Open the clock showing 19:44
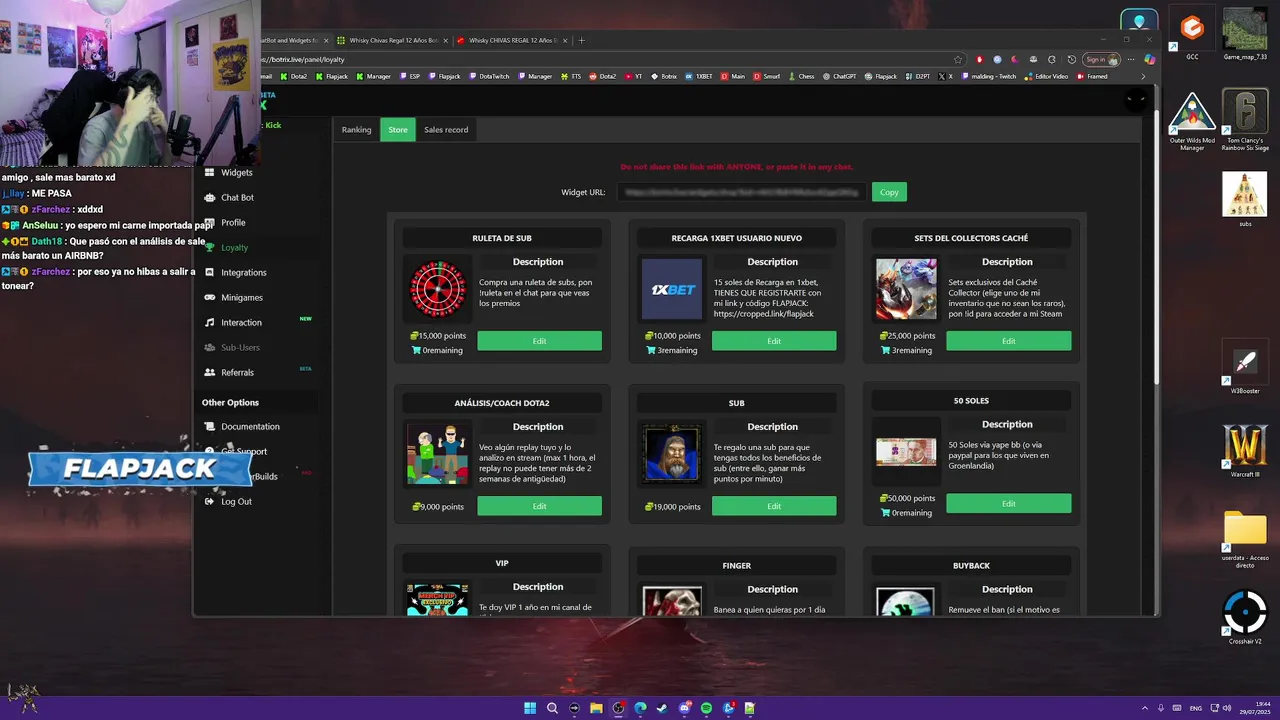The width and height of the screenshot is (1280, 720). [x=1257, y=708]
